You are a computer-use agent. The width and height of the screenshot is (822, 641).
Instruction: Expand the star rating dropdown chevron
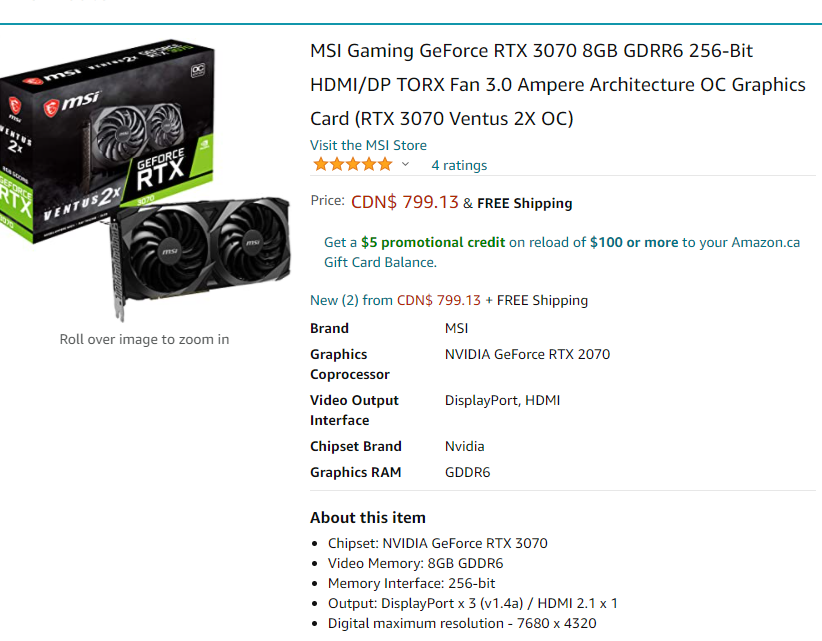[405, 165]
